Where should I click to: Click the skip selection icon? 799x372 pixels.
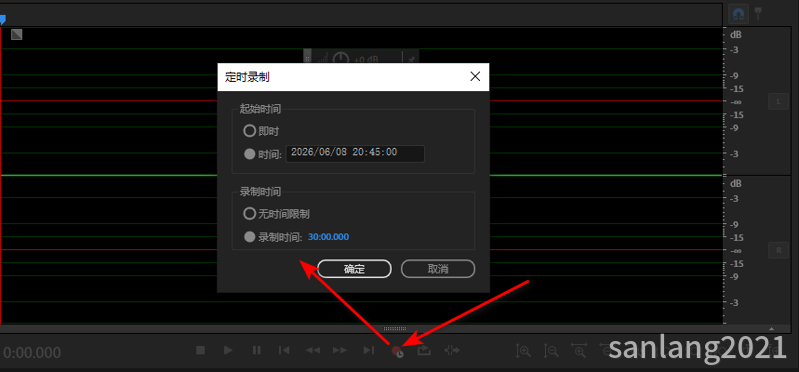coord(452,350)
